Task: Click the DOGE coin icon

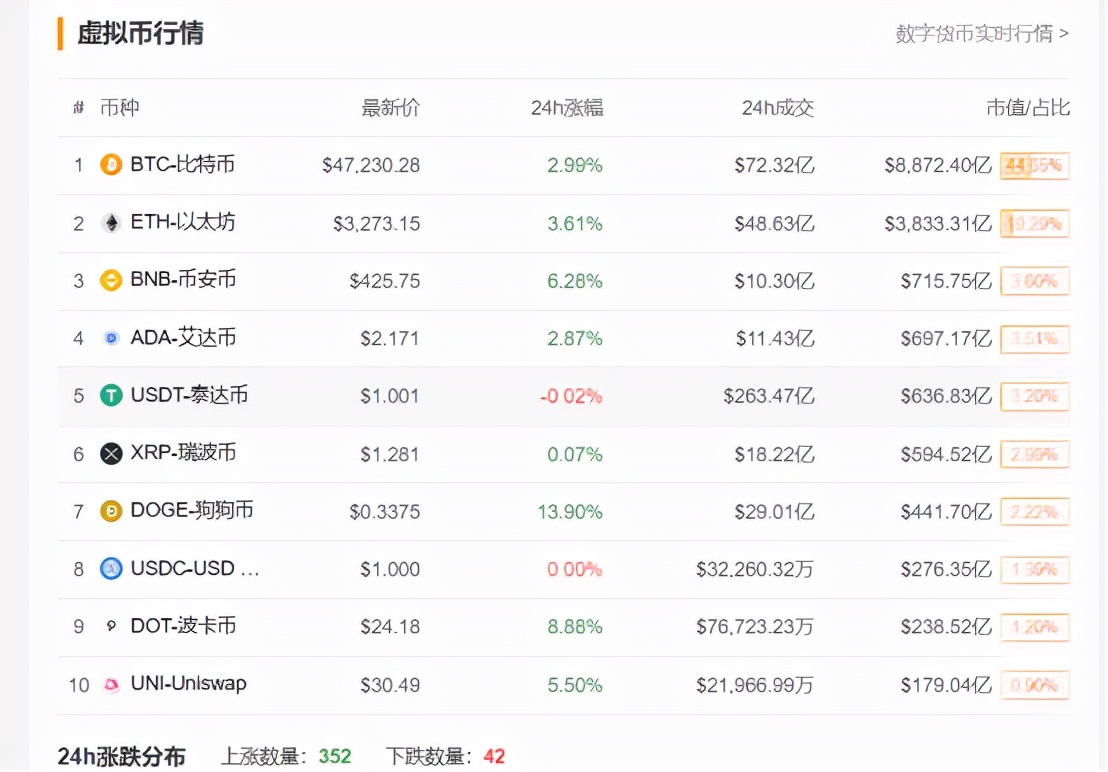Action: 111,511
